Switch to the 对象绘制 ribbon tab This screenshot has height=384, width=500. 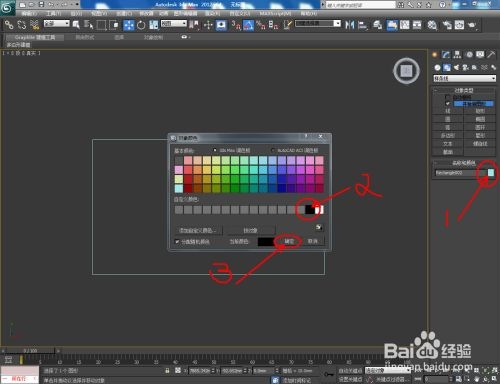pos(153,37)
